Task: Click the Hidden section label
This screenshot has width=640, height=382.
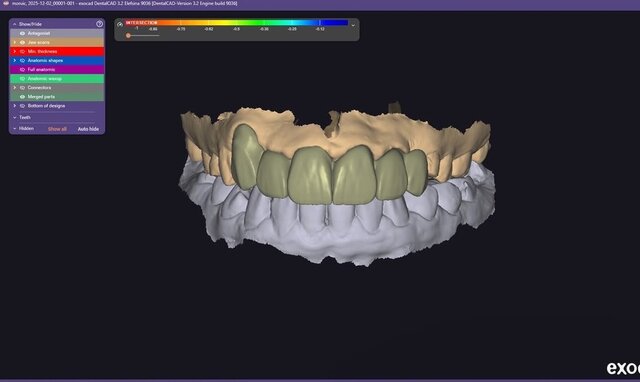Action: pyautogui.click(x=26, y=129)
